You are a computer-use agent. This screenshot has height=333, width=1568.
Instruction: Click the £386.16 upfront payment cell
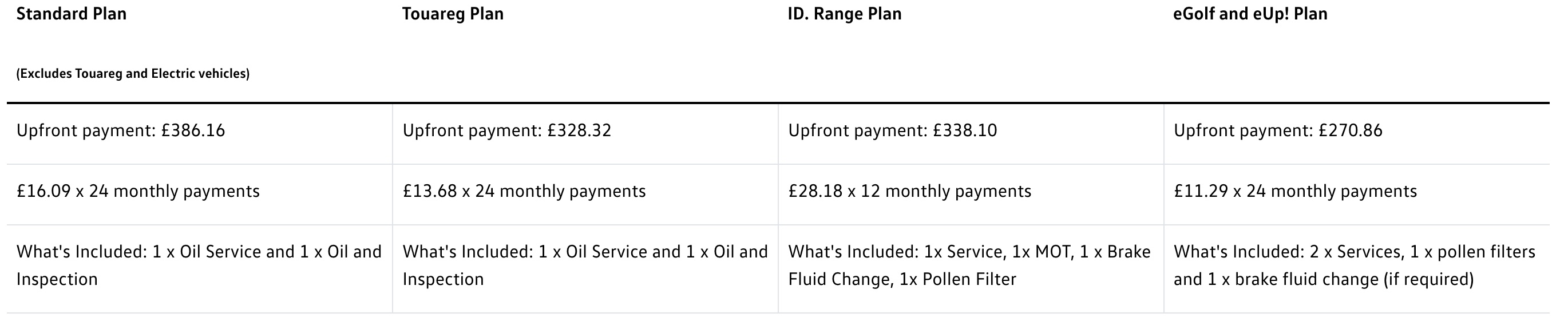click(200, 134)
